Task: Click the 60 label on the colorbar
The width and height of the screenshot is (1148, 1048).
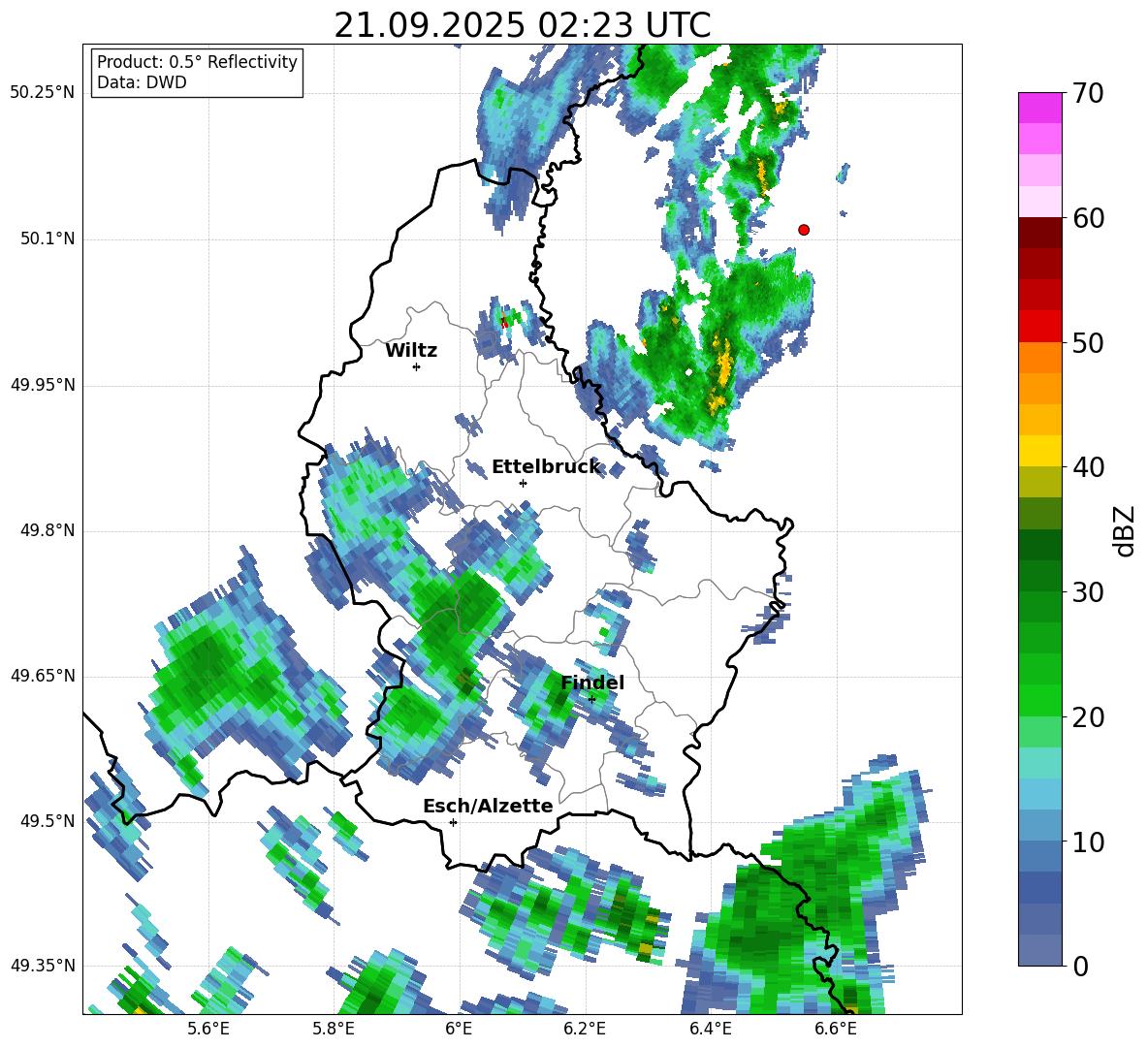Action: click(1087, 218)
